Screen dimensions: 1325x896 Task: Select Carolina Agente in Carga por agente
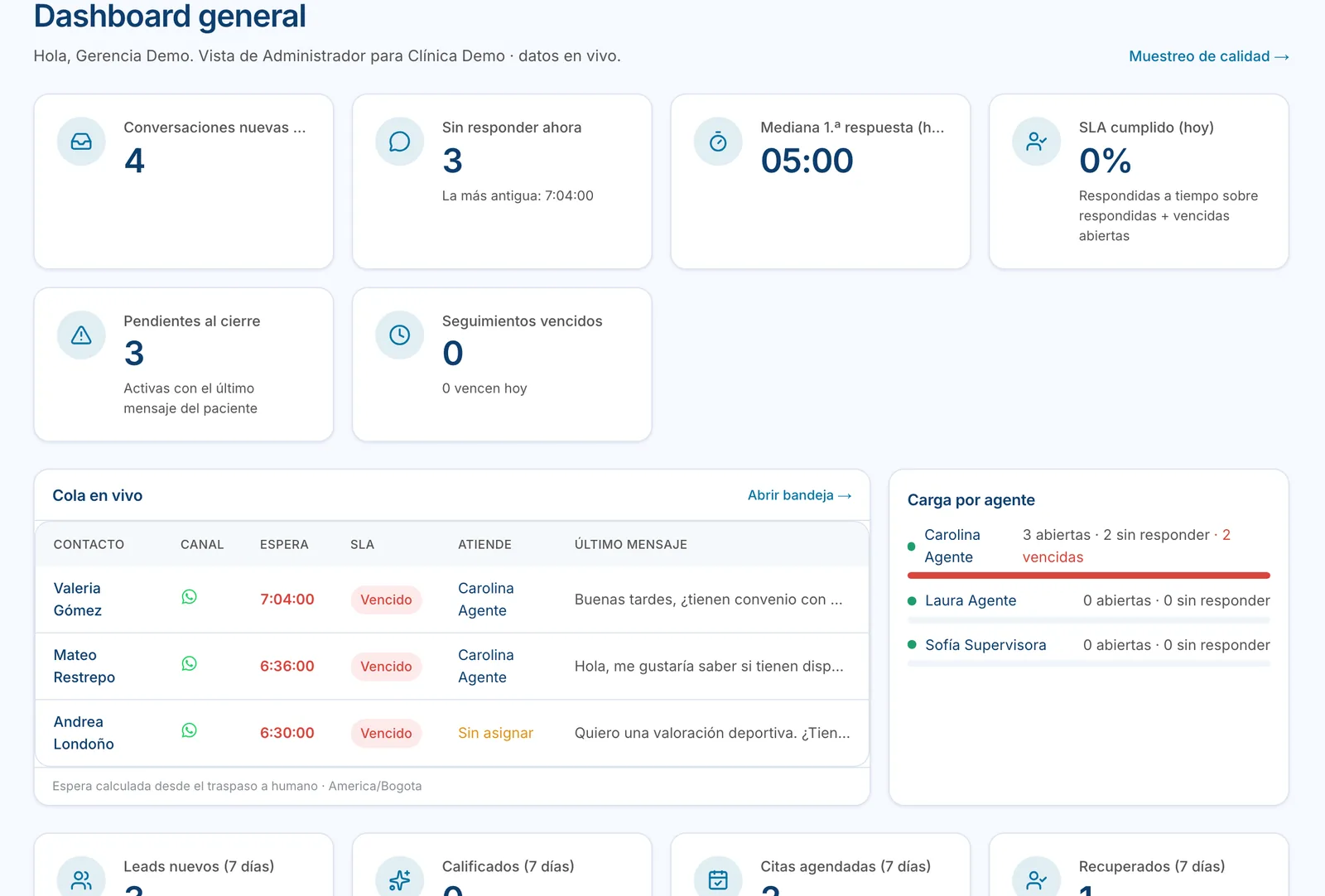[x=952, y=546]
